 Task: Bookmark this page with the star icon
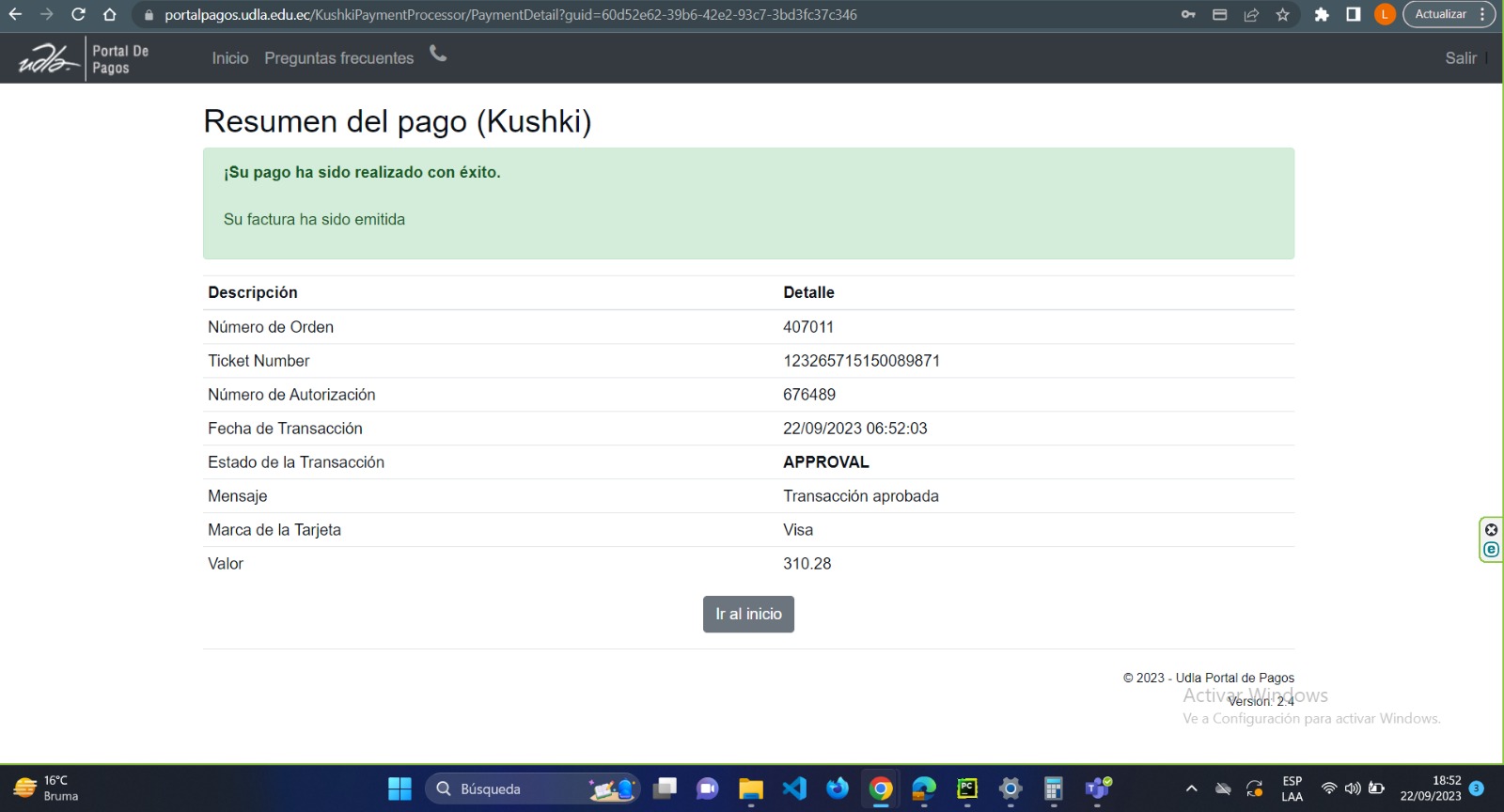[x=1282, y=15]
